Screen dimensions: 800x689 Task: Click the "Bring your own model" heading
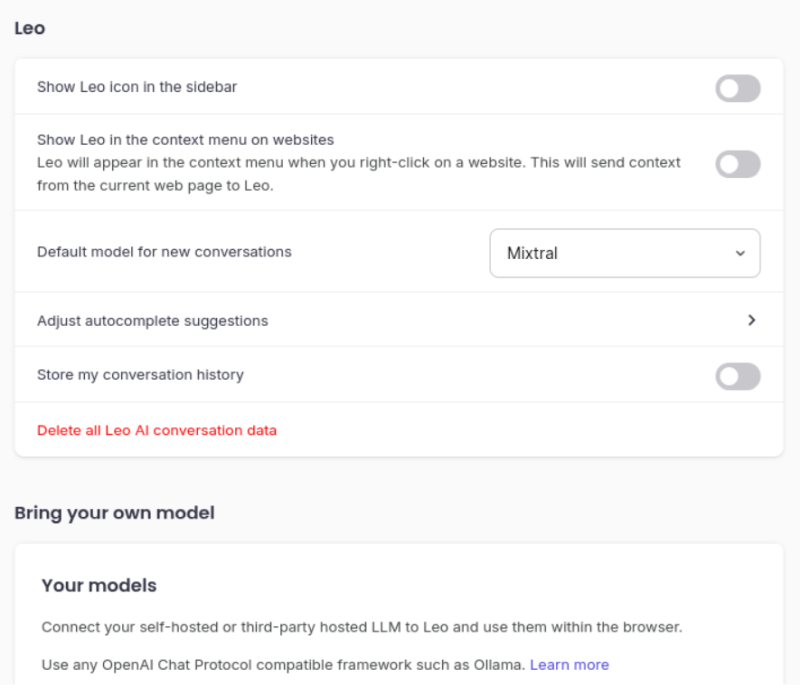(x=114, y=513)
